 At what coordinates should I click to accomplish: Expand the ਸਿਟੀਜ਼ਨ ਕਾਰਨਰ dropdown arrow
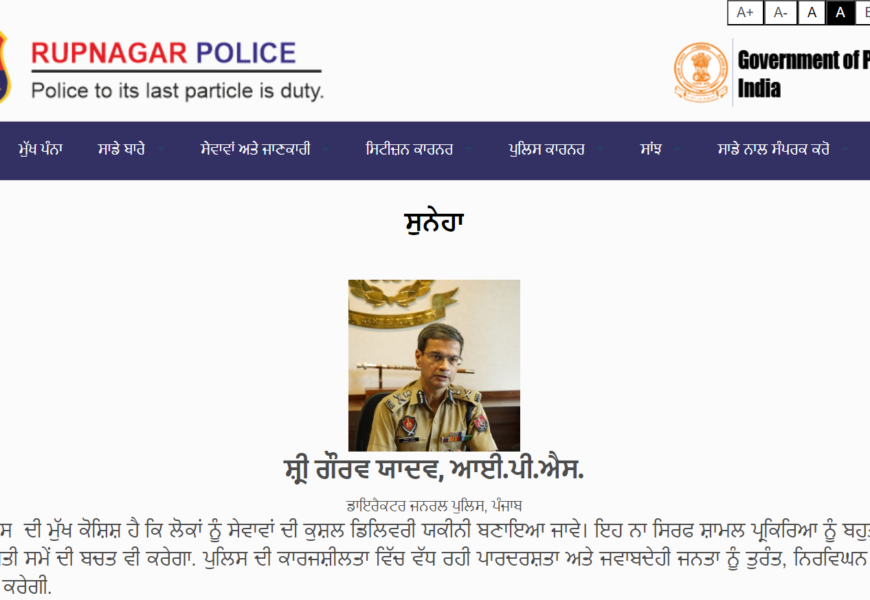[469, 149]
